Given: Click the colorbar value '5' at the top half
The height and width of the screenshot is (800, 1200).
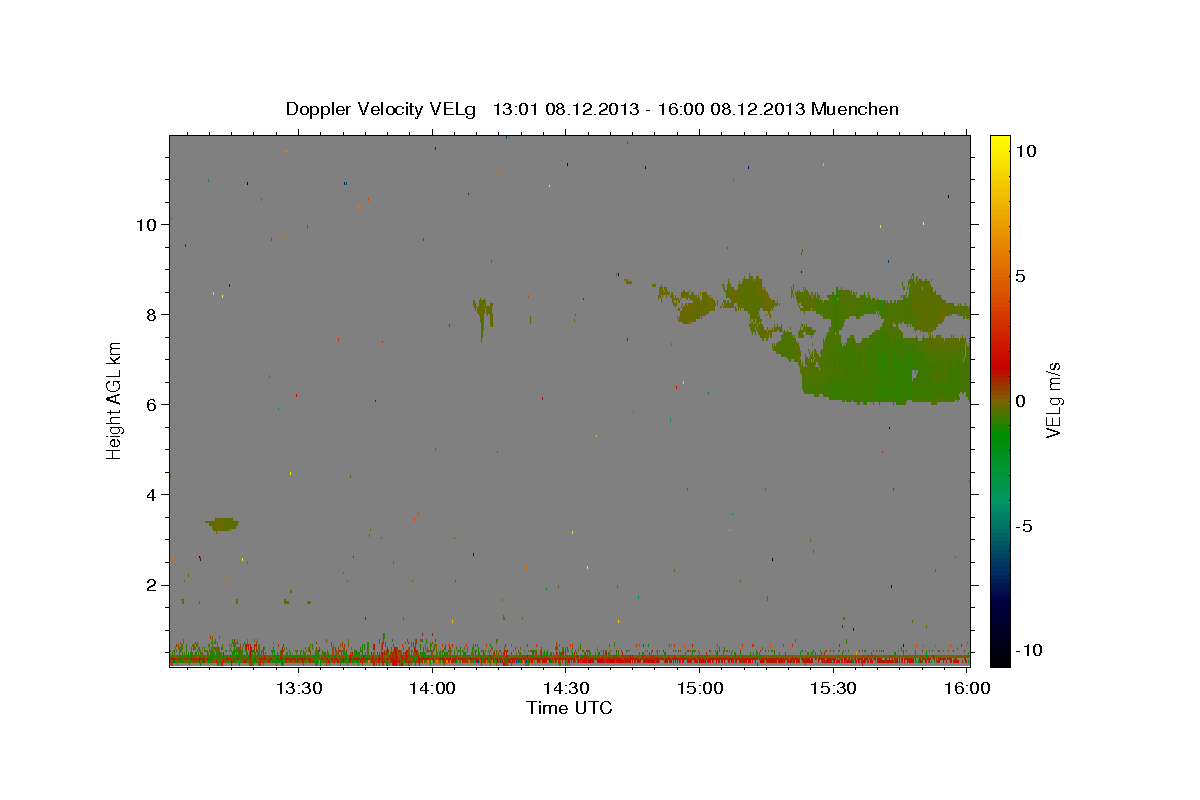Looking at the screenshot, I should coord(1020,276).
